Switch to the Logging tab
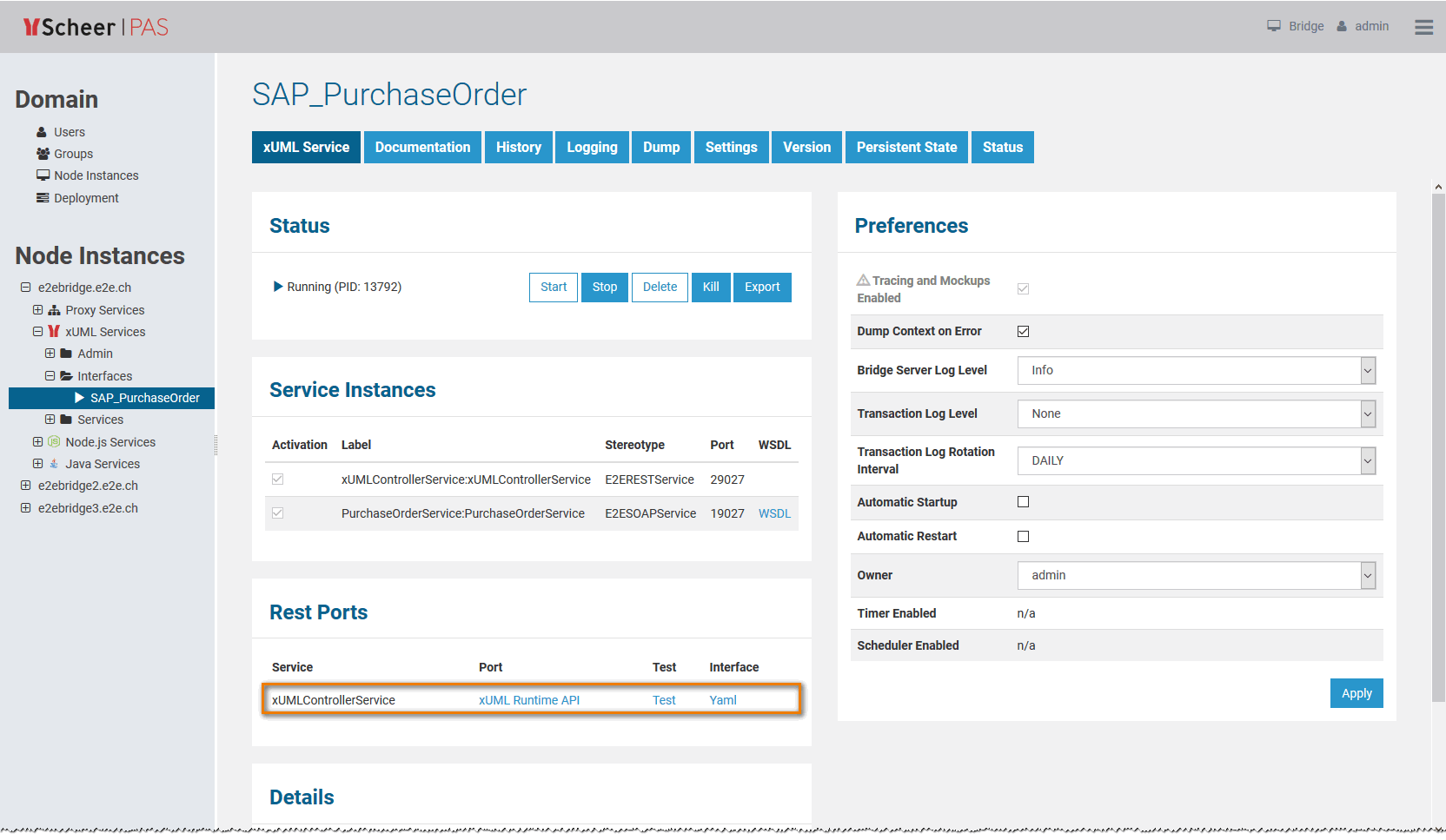The height and width of the screenshot is (840, 1446). [x=592, y=148]
